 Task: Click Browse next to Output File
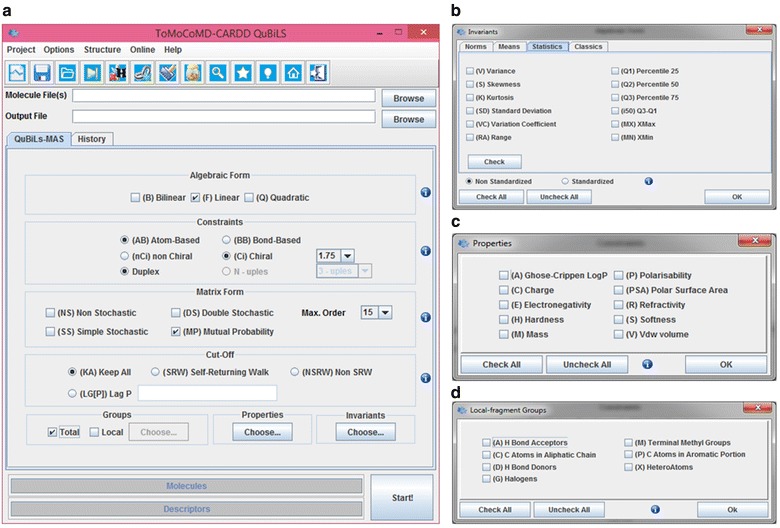408,119
